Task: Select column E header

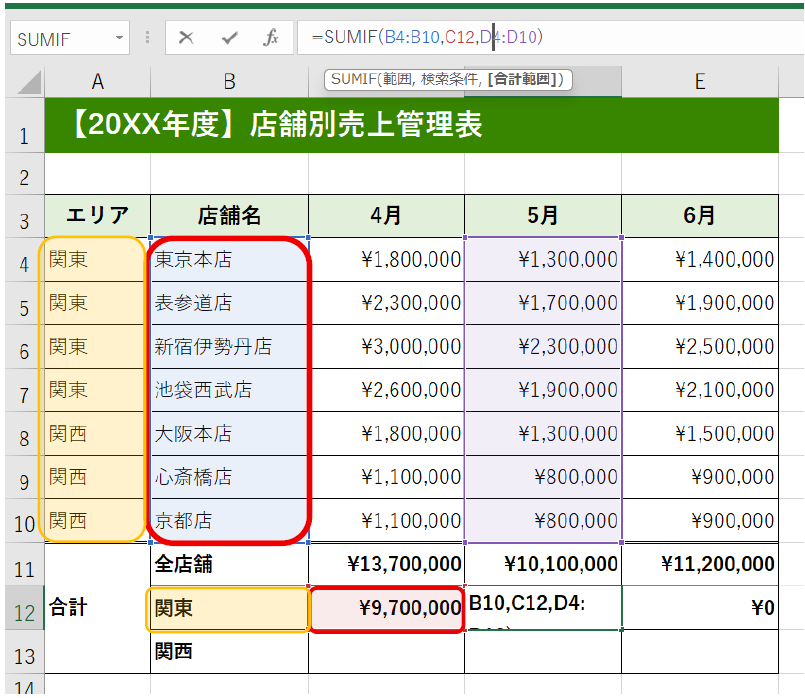Action: click(x=699, y=82)
